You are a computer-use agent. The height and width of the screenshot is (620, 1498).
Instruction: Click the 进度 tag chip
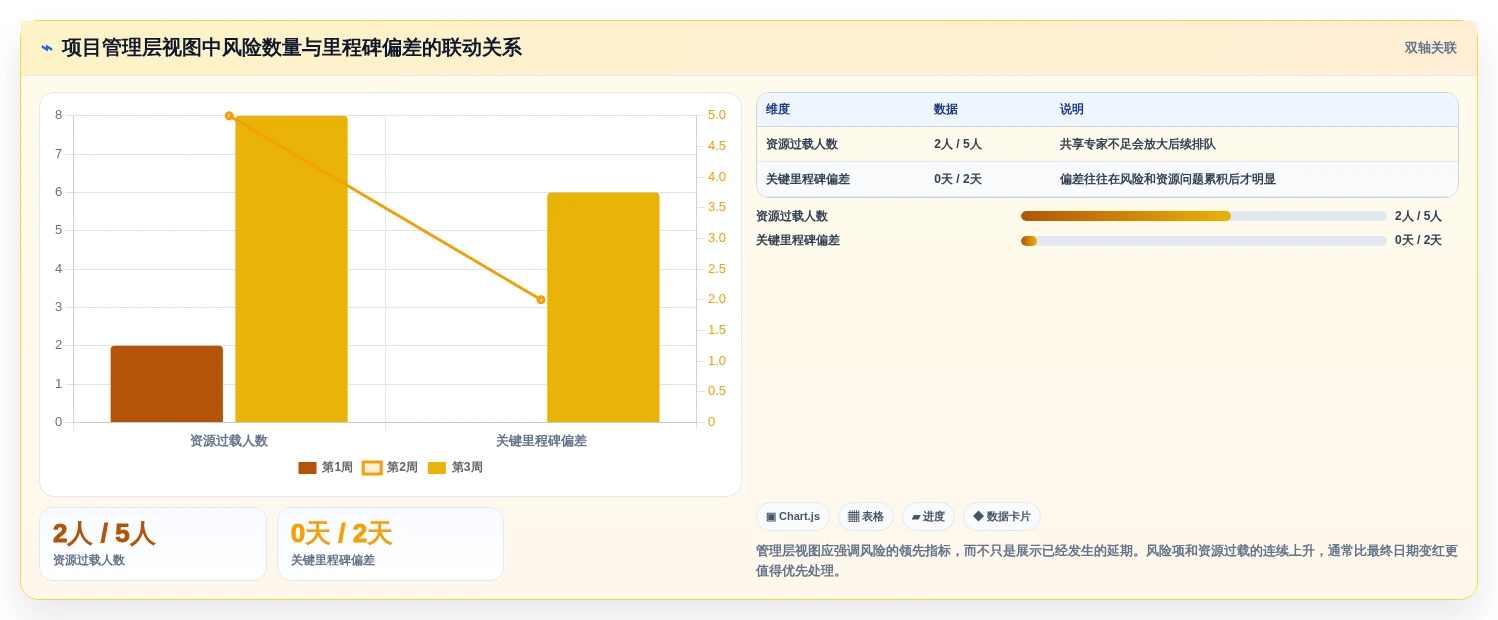point(928,516)
